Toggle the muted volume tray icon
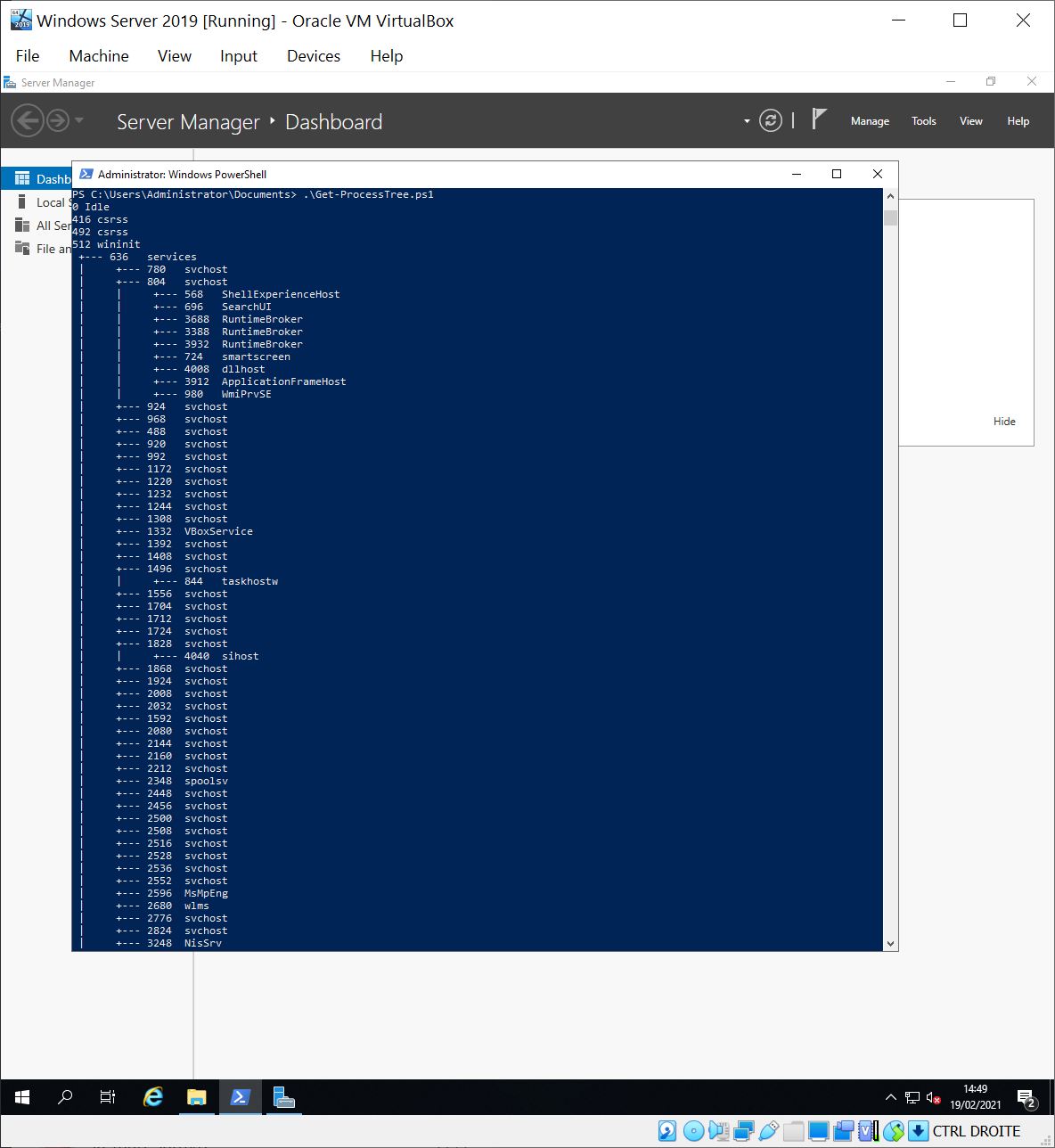 pyautogui.click(x=933, y=1097)
